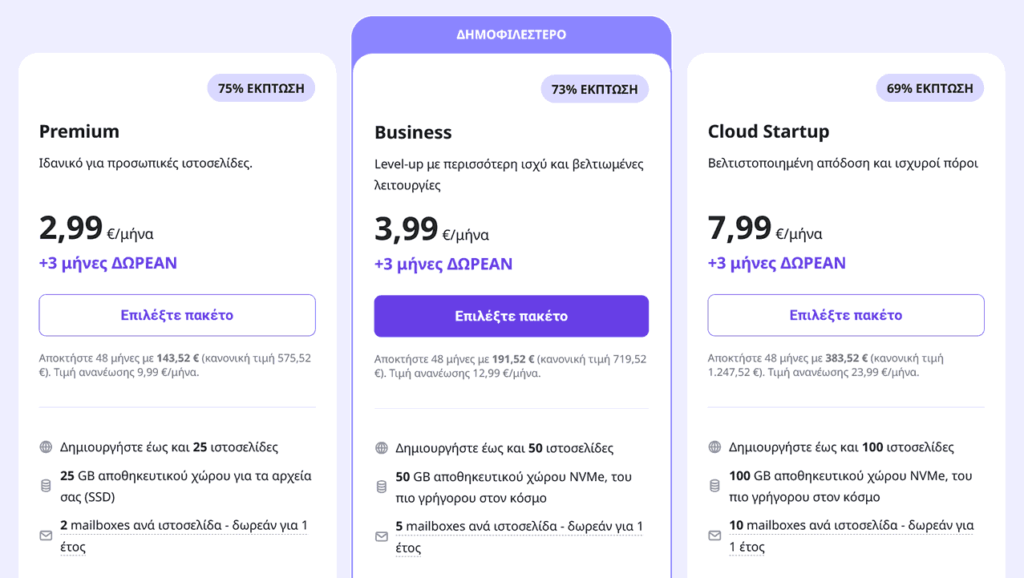The image size is (1024, 578).
Task: Click the database icon in Business plan
Action: [381, 487]
